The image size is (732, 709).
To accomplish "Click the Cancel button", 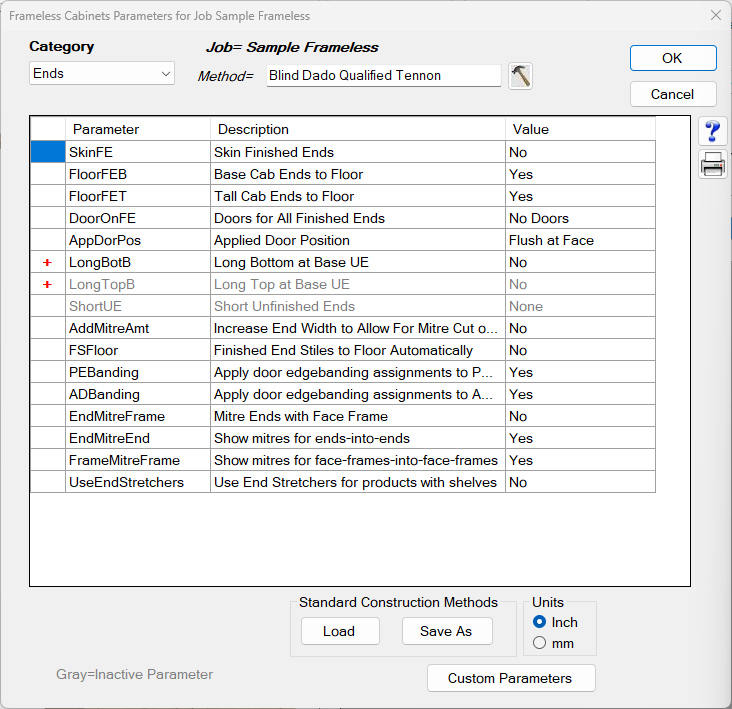I will tap(672, 94).
